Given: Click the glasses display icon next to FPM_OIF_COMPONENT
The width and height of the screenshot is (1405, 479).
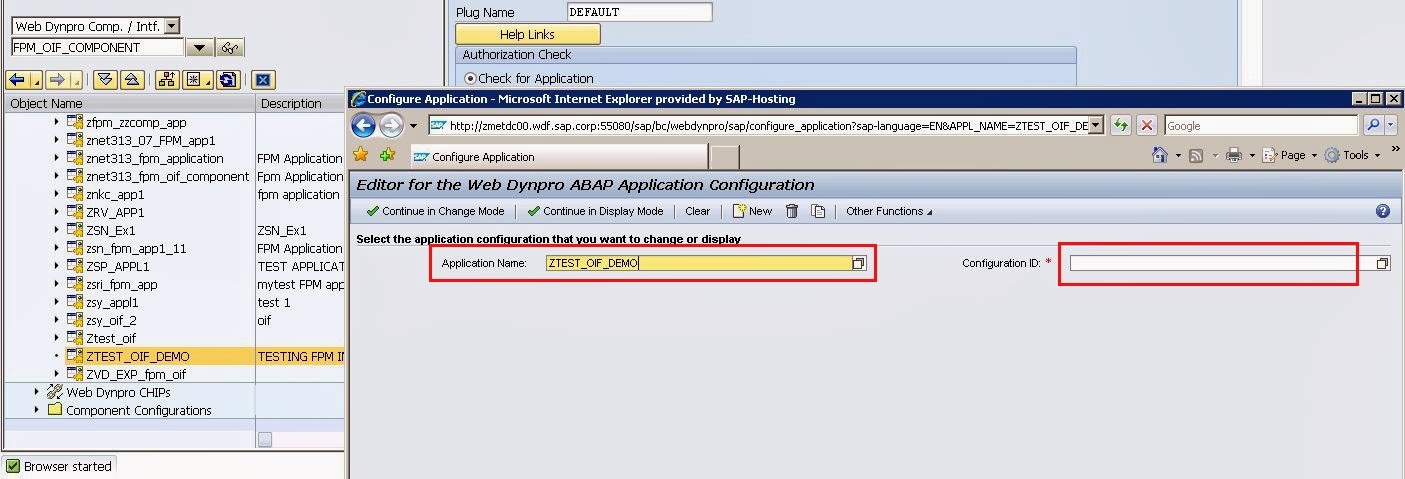Looking at the screenshot, I should pyautogui.click(x=229, y=48).
